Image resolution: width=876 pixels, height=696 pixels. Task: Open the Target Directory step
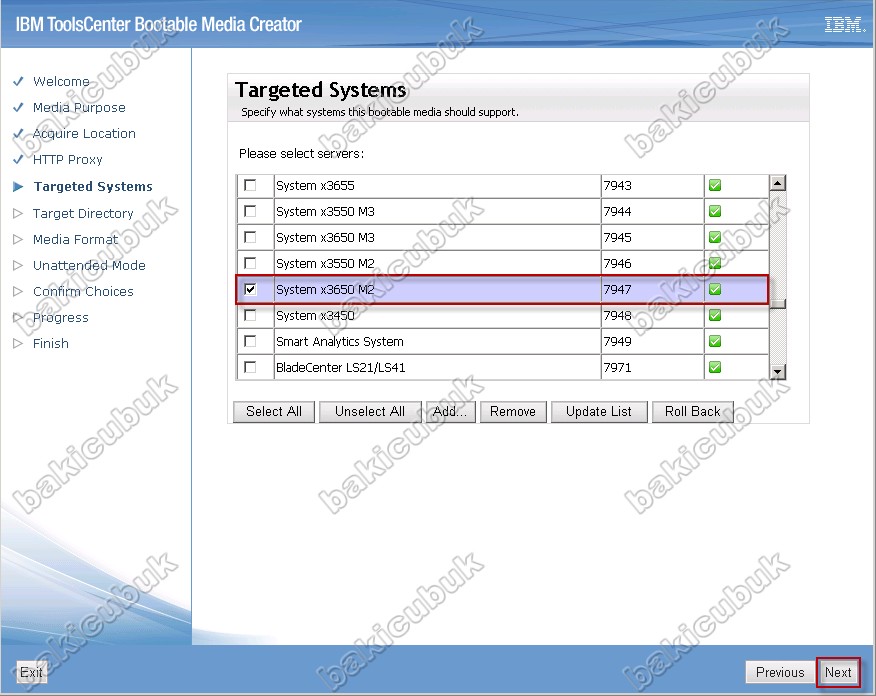pyautogui.click(x=83, y=213)
